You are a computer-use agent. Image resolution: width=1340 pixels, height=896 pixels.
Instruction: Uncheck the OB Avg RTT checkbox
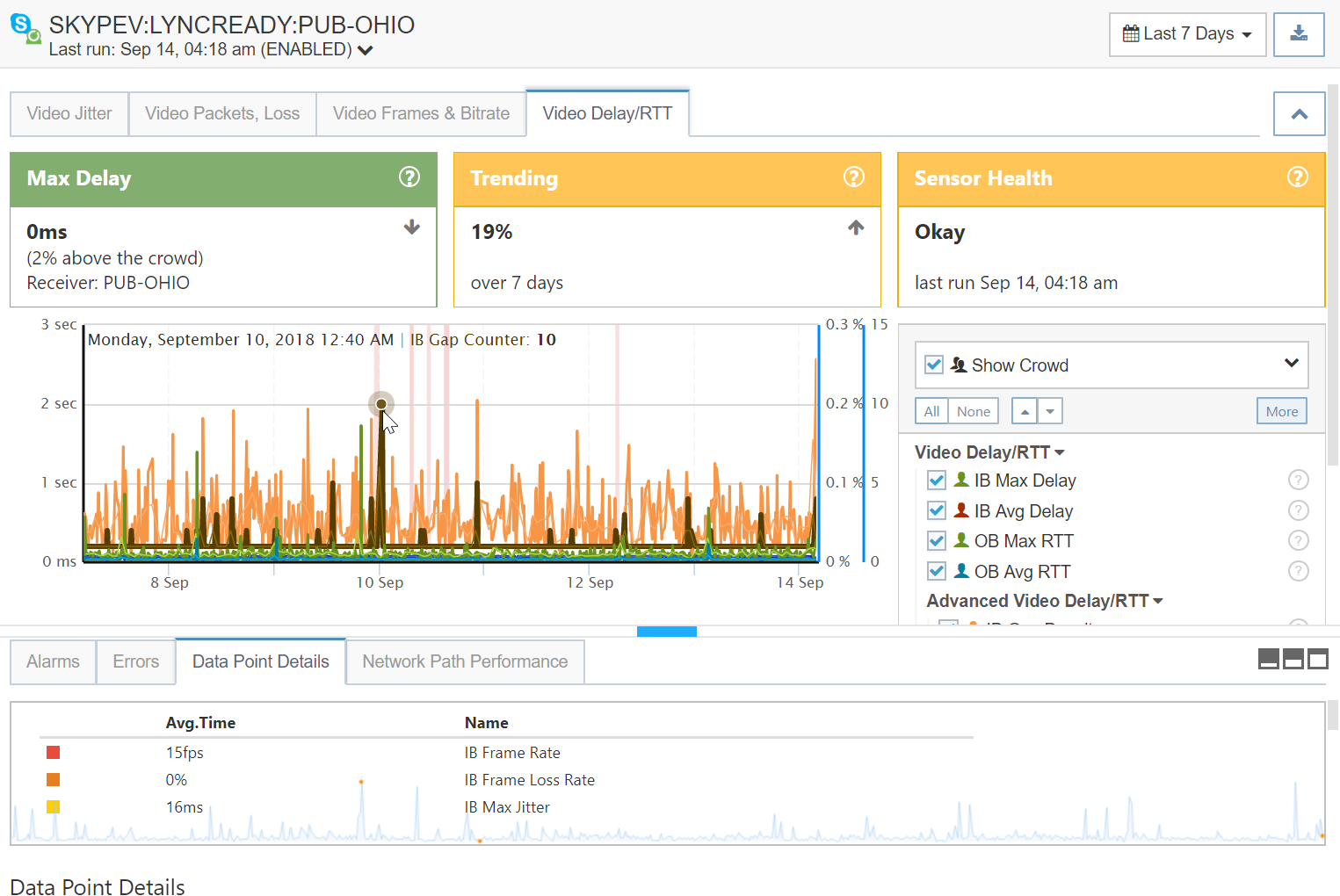tap(937, 571)
